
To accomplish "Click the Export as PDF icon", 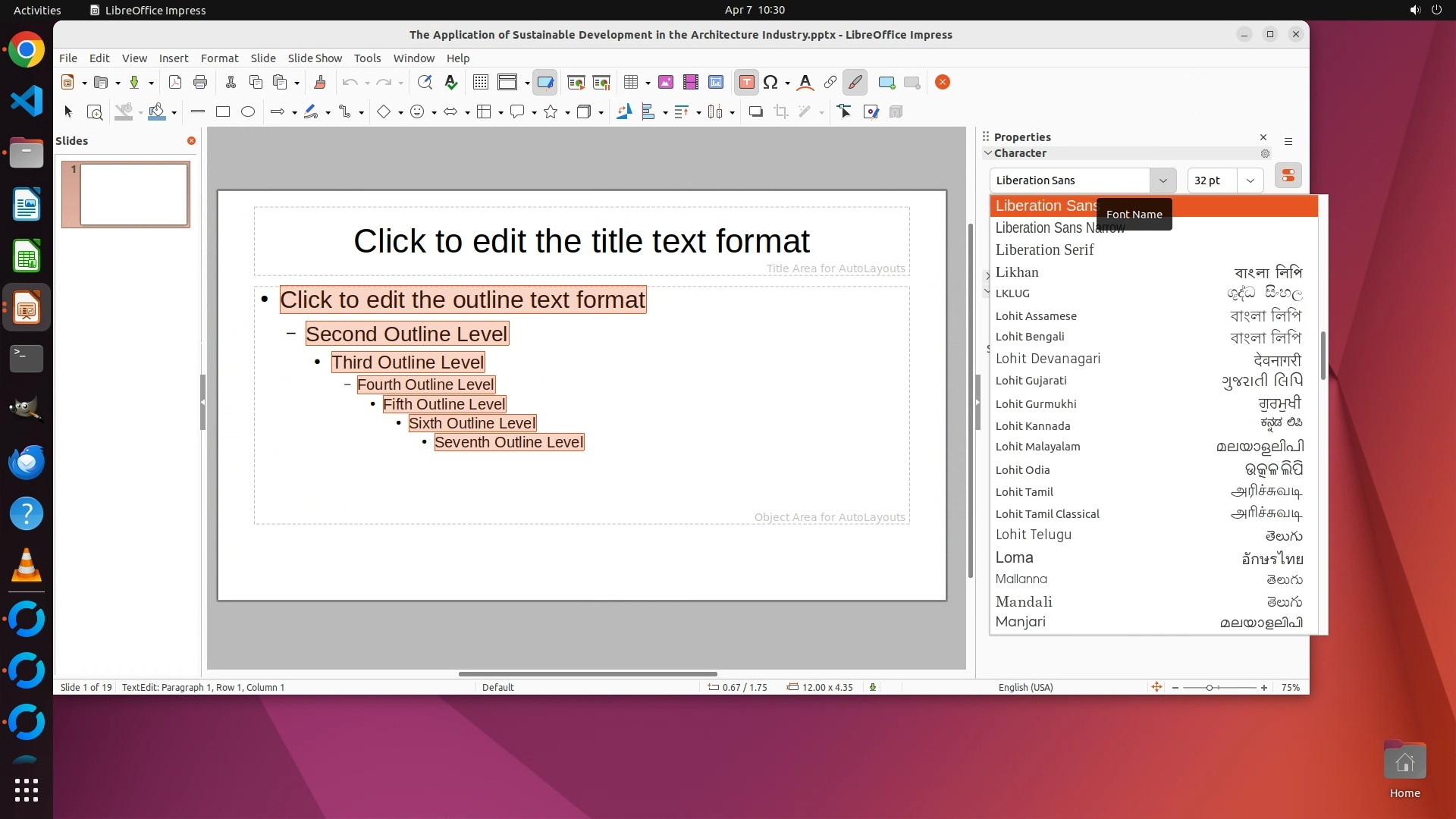I will [x=175, y=83].
